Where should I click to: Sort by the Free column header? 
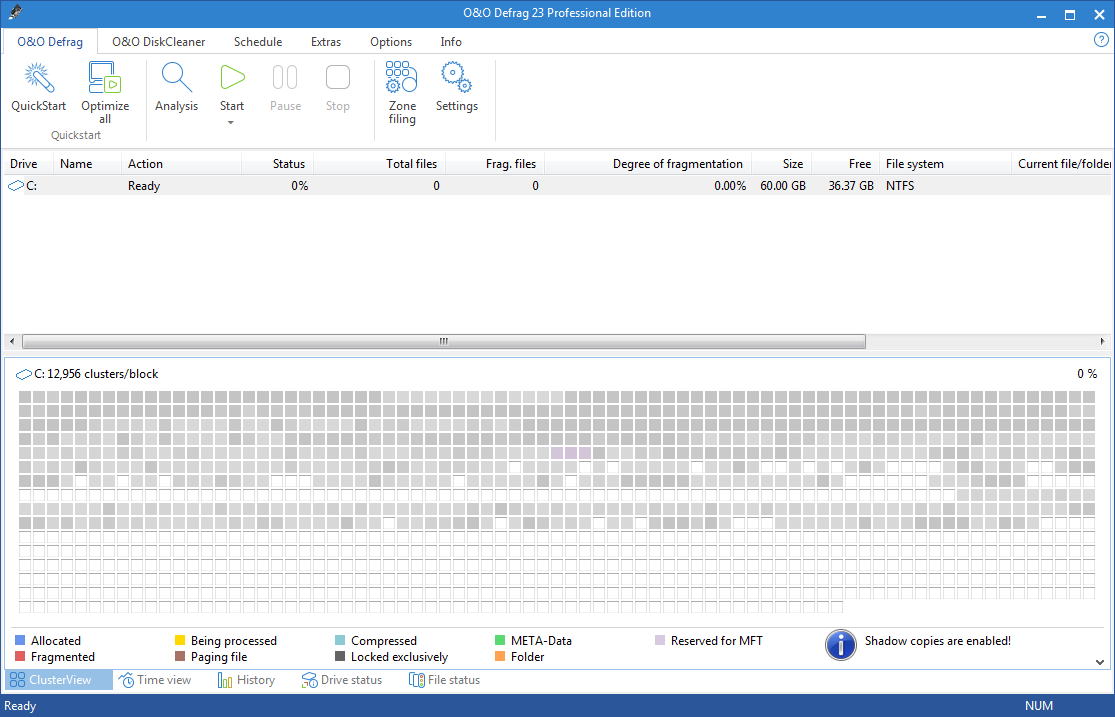[845, 164]
